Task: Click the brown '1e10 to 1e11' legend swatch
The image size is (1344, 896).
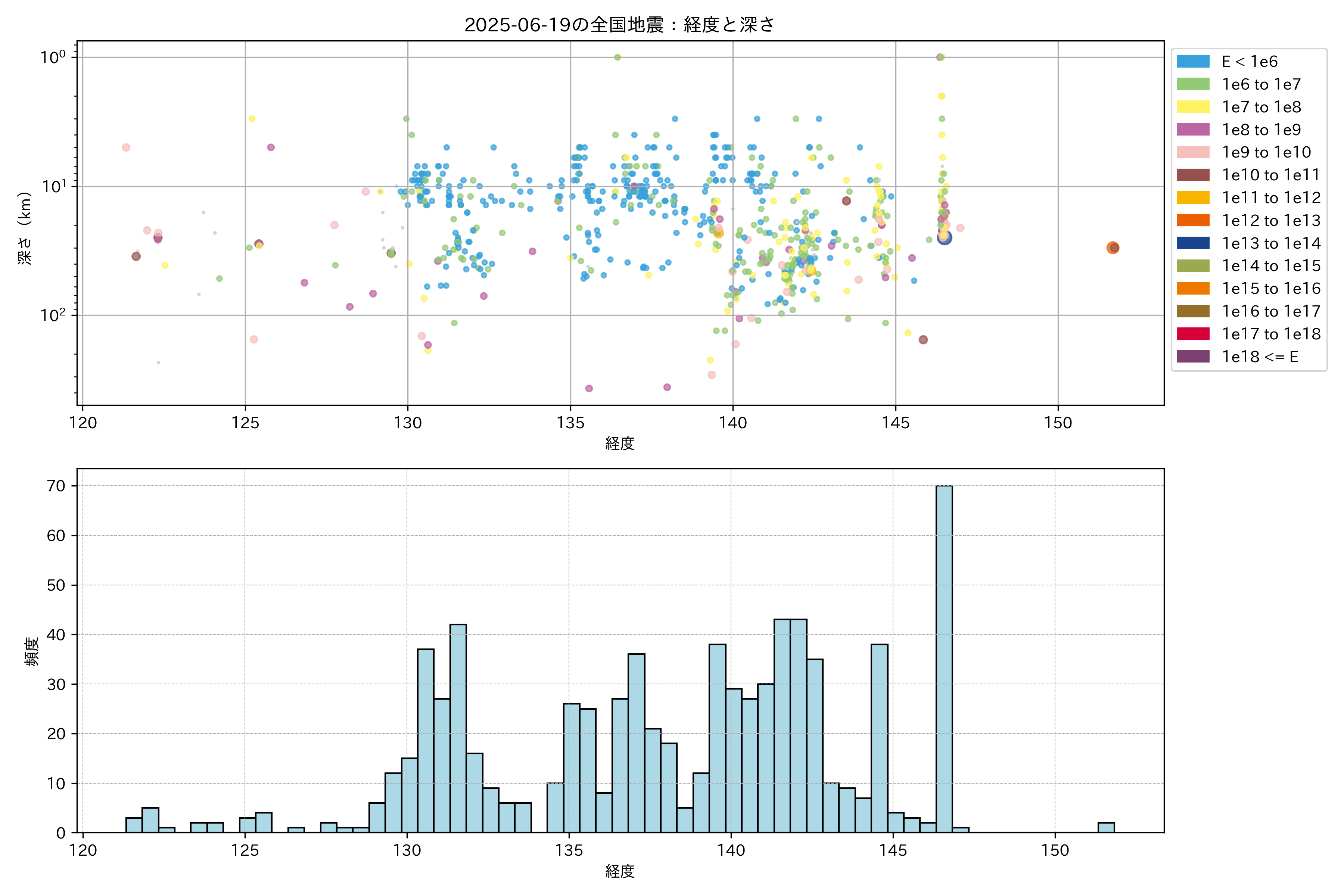Action: [x=1193, y=175]
